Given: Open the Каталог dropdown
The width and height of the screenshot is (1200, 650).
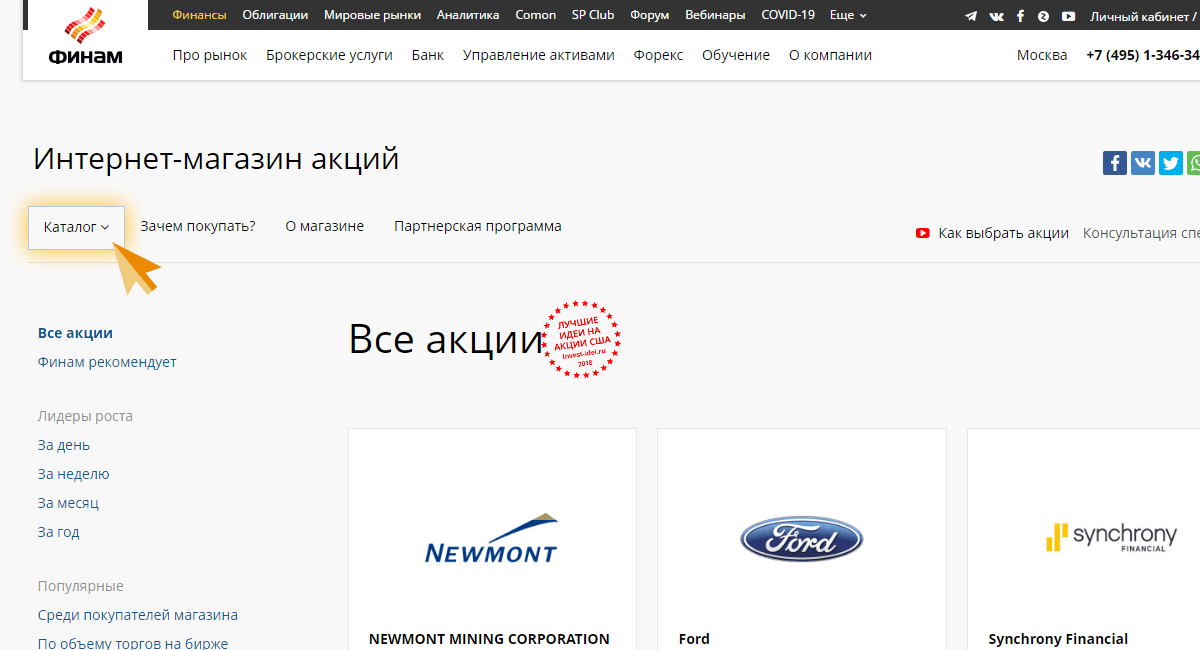Looking at the screenshot, I should pyautogui.click(x=76, y=227).
